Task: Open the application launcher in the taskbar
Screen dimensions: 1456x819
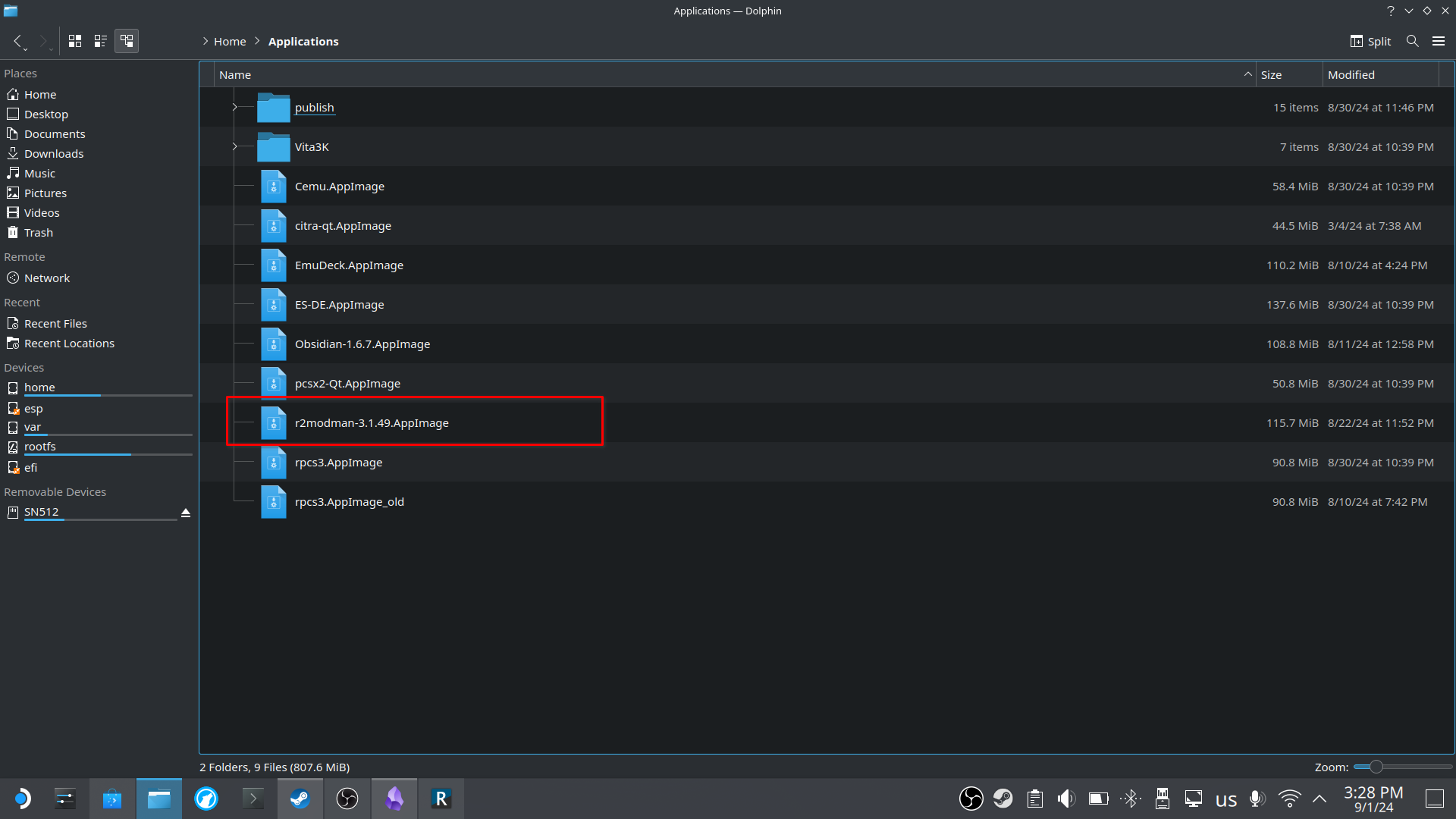Action: pyautogui.click(x=23, y=799)
